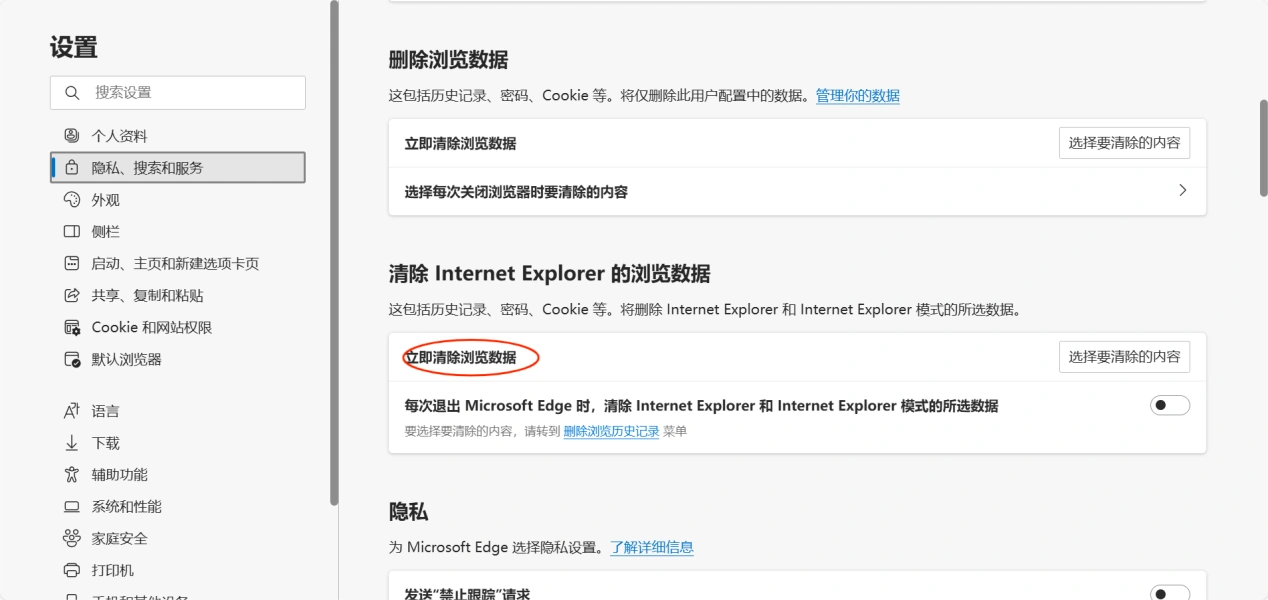
Task: Open the 默认浏览器 settings icon
Action: point(70,359)
